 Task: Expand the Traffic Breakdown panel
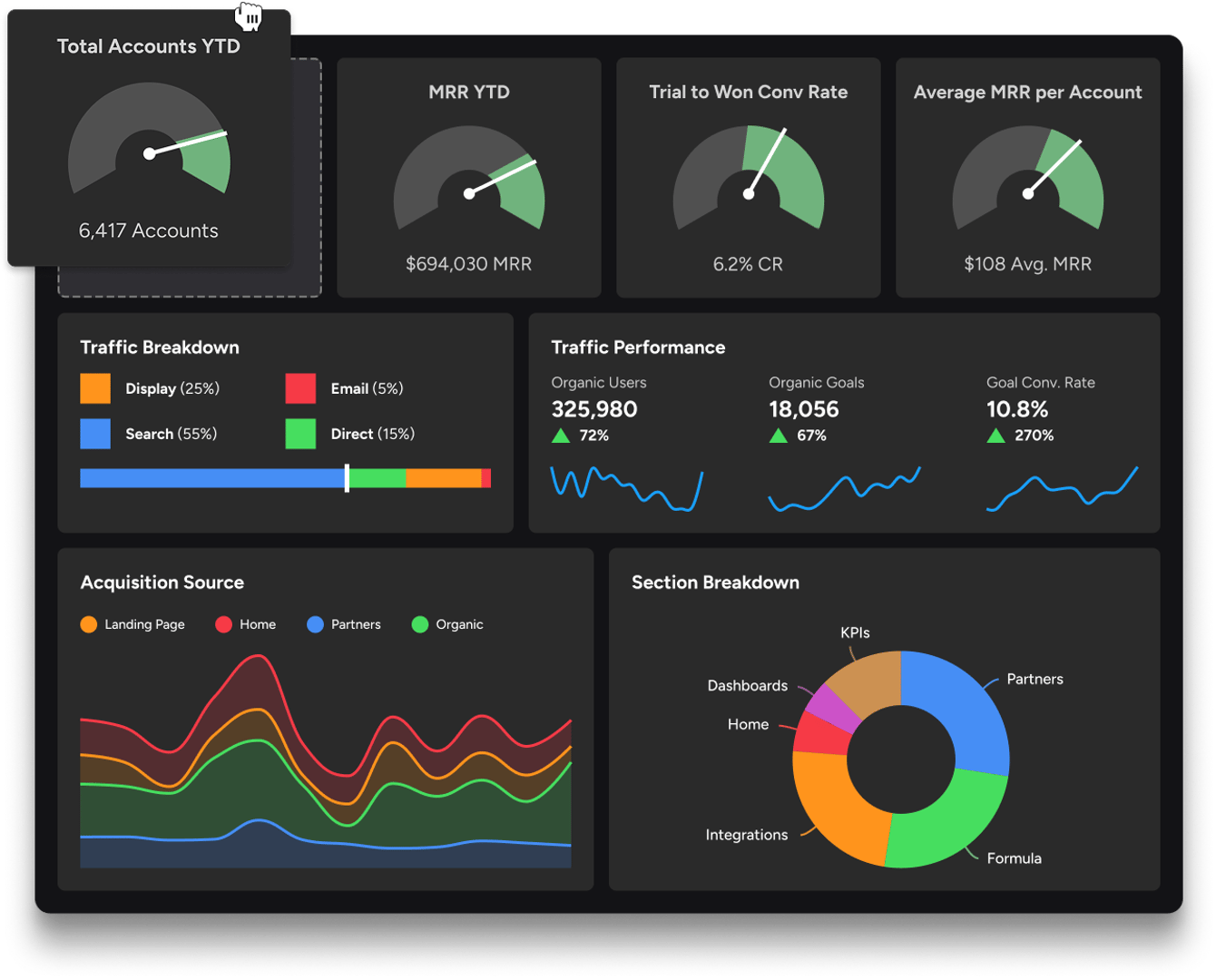coord(160,348)
